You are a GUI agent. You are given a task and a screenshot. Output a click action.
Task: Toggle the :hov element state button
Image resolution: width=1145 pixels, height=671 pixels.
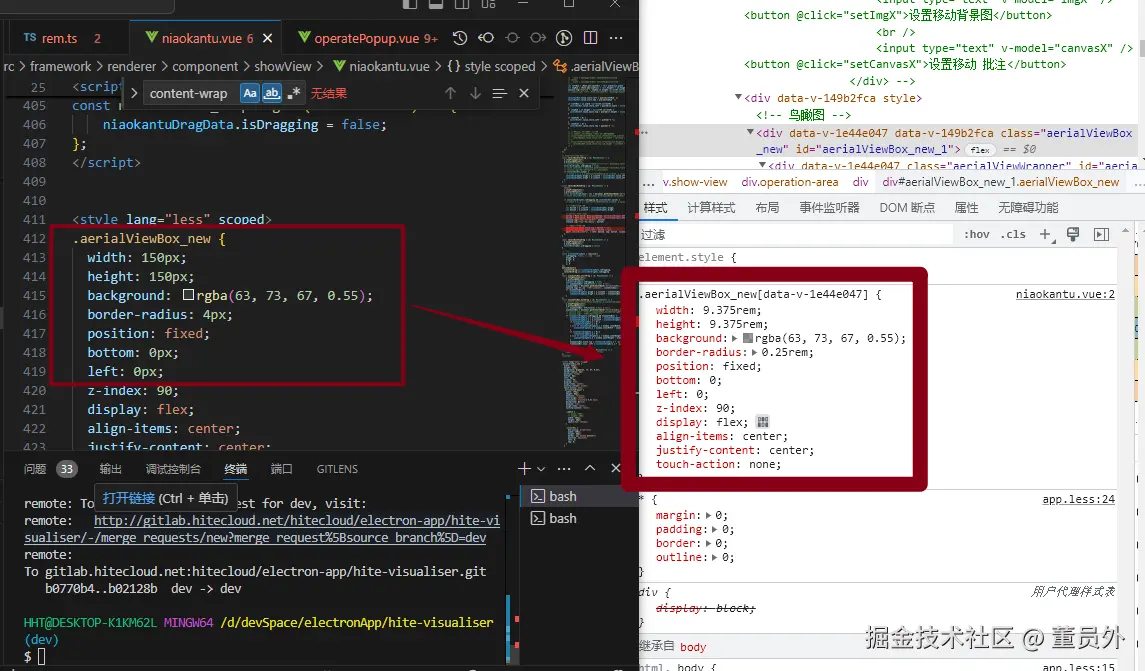click(976, 234)
